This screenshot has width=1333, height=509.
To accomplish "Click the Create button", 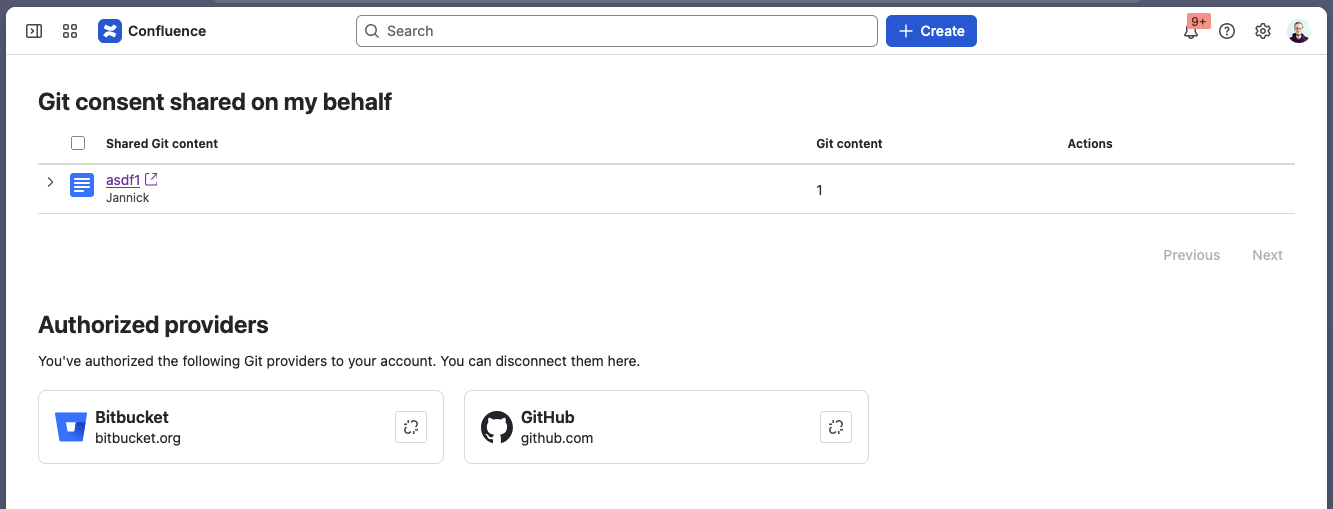I will coord(931,31).
